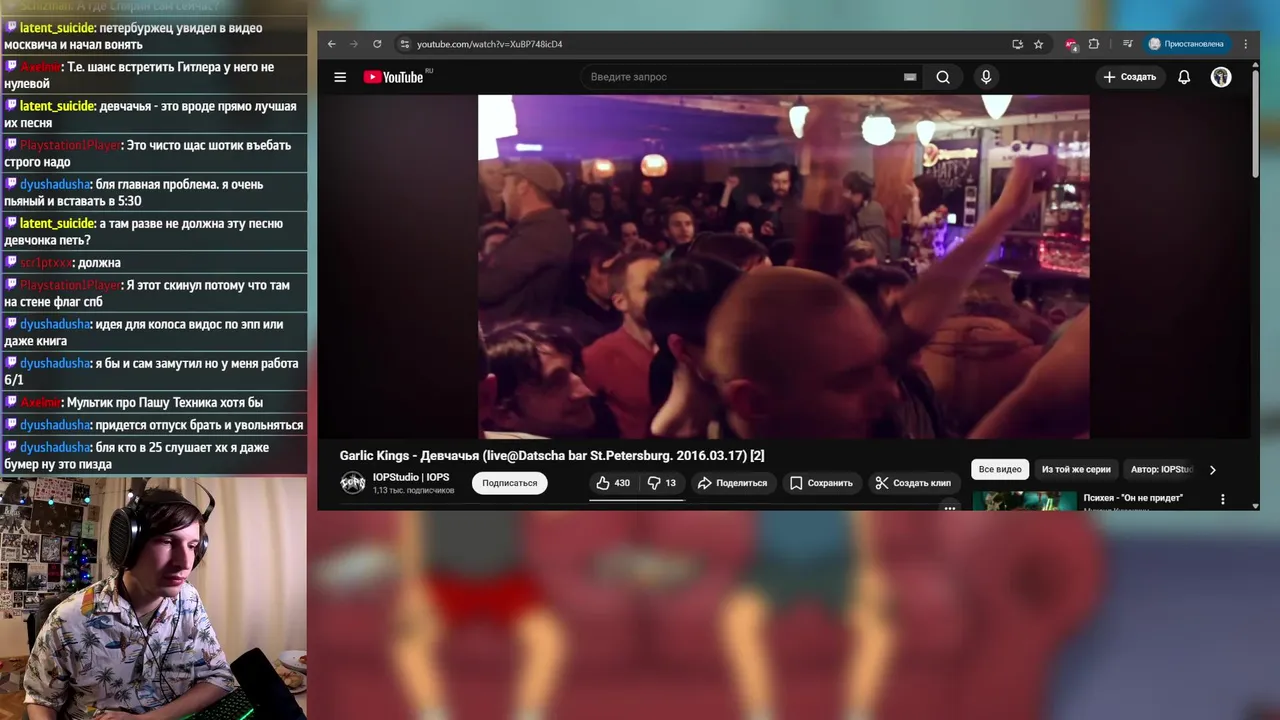Screen dimensions: 1280x720
Task: Open the "Создать" create menu
Action: [x=1130, y=77]
